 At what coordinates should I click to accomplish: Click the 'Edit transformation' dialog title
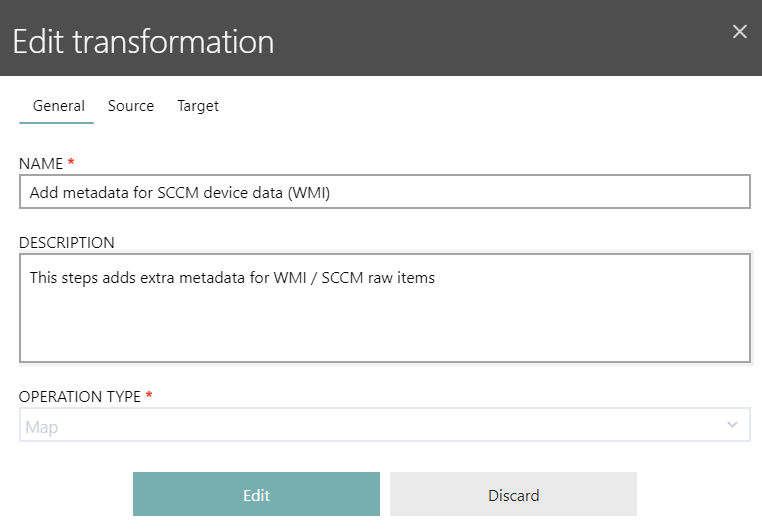143,41
